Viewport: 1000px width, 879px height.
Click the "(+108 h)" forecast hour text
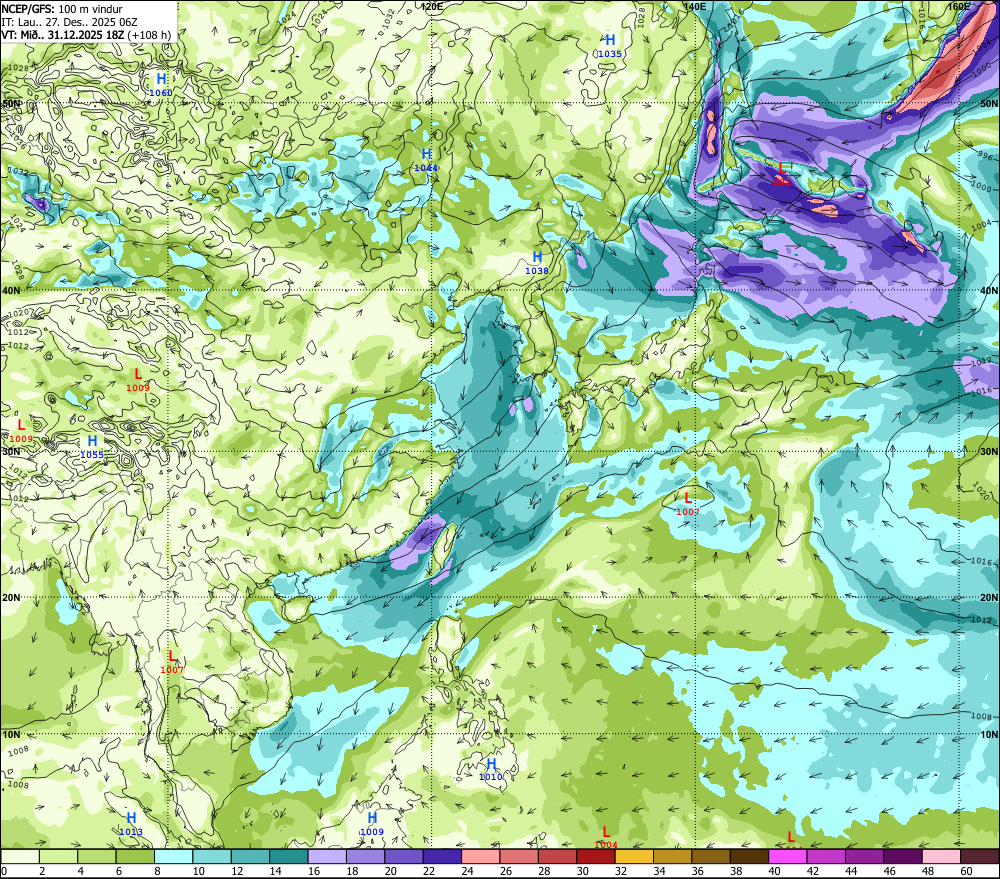tap(150, 34)
